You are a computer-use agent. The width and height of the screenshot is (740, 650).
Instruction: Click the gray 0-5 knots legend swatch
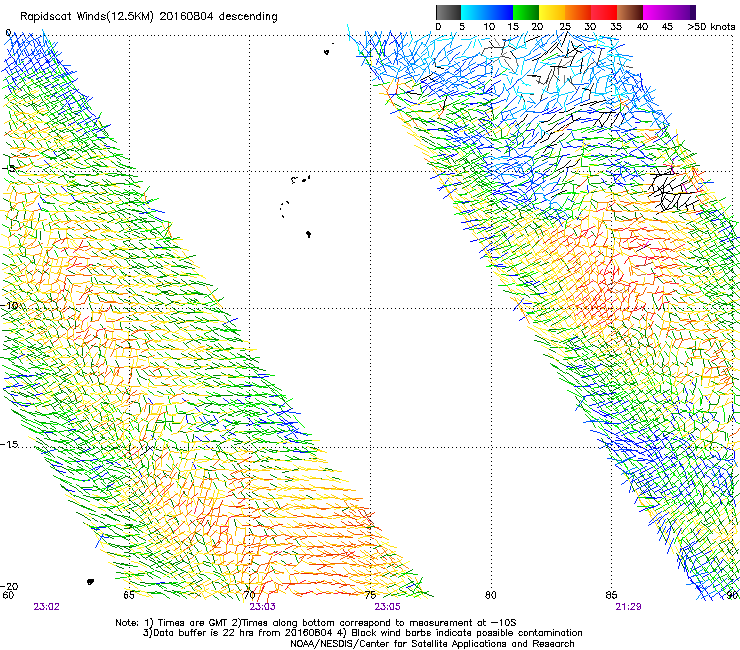click(448, 12)
